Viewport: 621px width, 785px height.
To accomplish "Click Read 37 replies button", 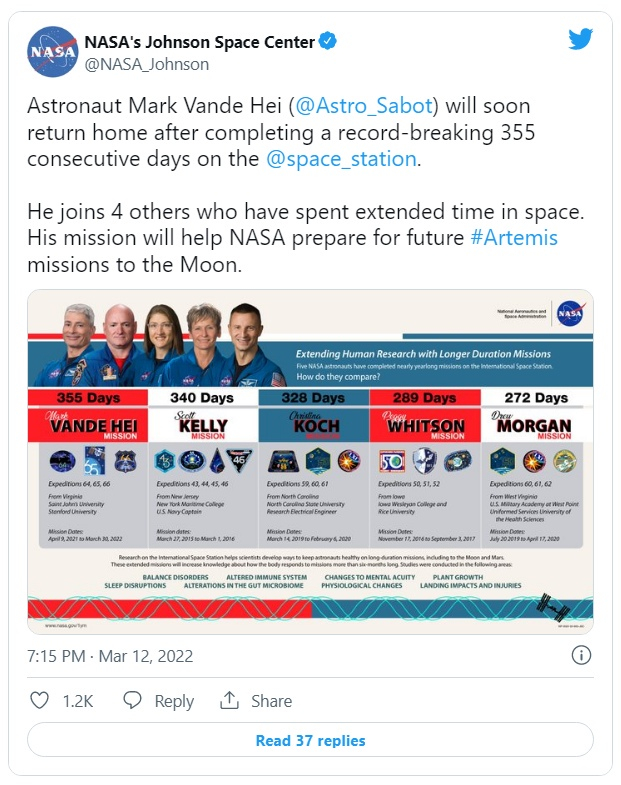I will pyautogui.click(x=310, y=741).
